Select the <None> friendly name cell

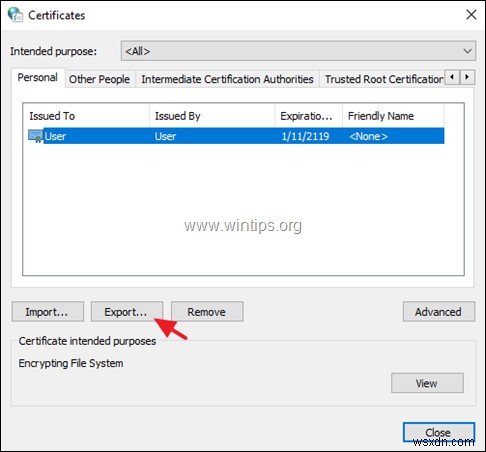368,136
